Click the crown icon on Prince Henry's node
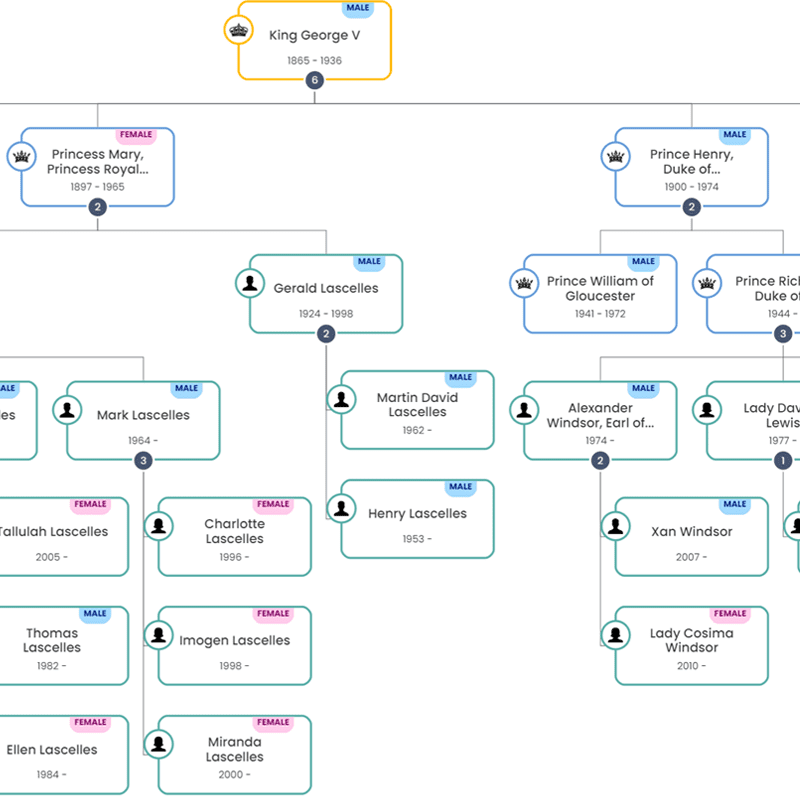Screen dimensions: 800x800 pyautogui.click(x=615, y=156)
